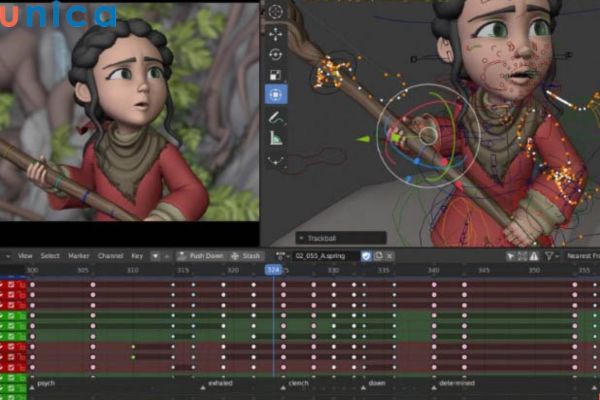
Task: Click the trackball rotation gizmo center
Action: 427,135
